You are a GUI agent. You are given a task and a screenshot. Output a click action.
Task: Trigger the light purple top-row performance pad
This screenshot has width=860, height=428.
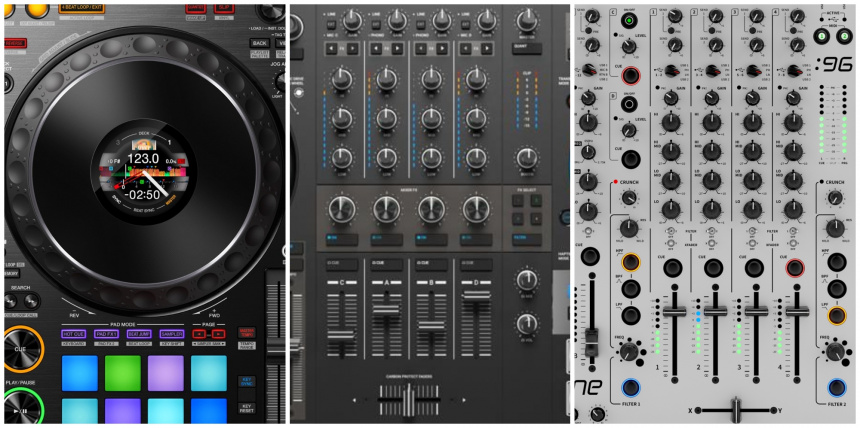tap(166, 373)
